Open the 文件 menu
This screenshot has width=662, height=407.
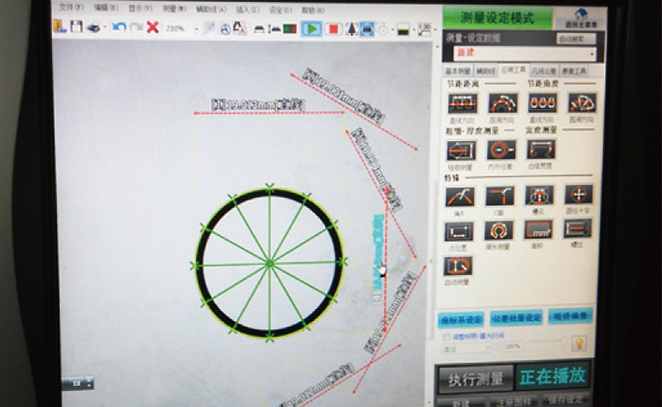tap(68, 7)
